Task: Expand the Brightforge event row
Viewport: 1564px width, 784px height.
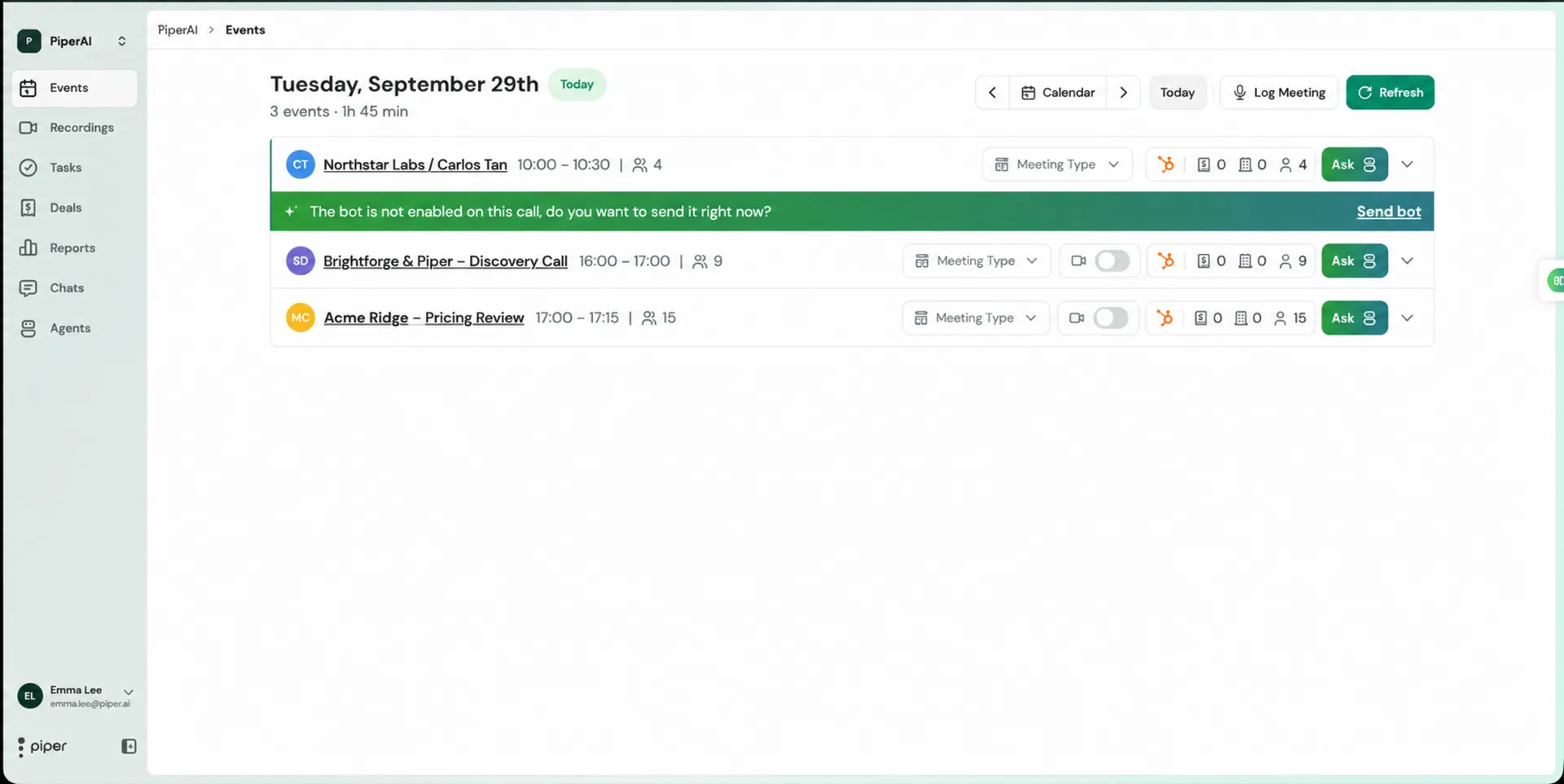Action: (x=1407, y=261)
